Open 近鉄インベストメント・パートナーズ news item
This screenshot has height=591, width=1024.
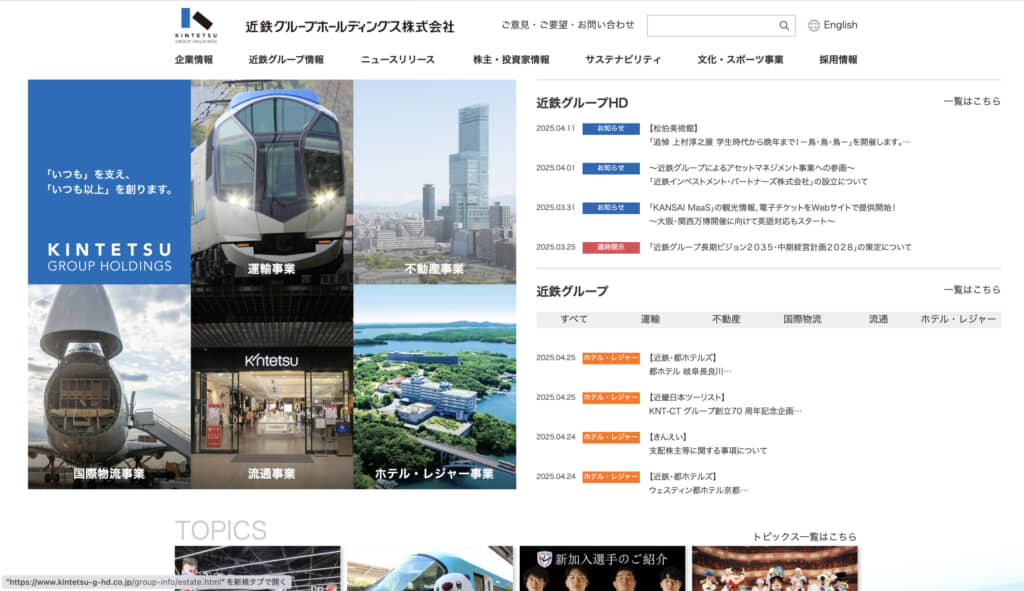click(x=758, y=175)
